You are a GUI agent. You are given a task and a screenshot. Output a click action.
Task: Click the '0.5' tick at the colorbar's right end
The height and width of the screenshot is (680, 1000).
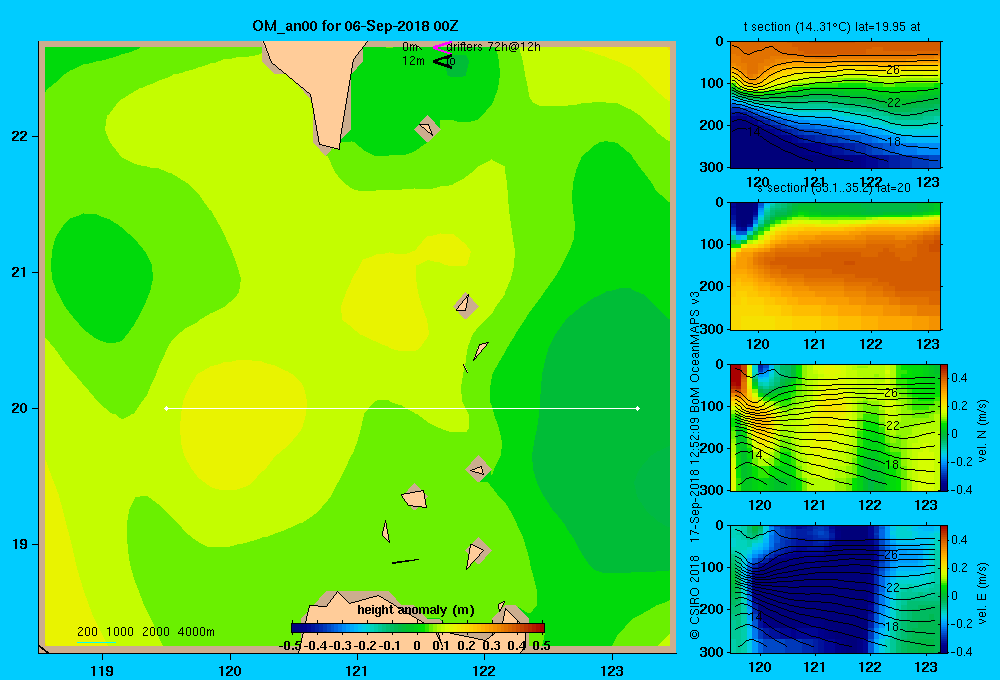point(541,646)
